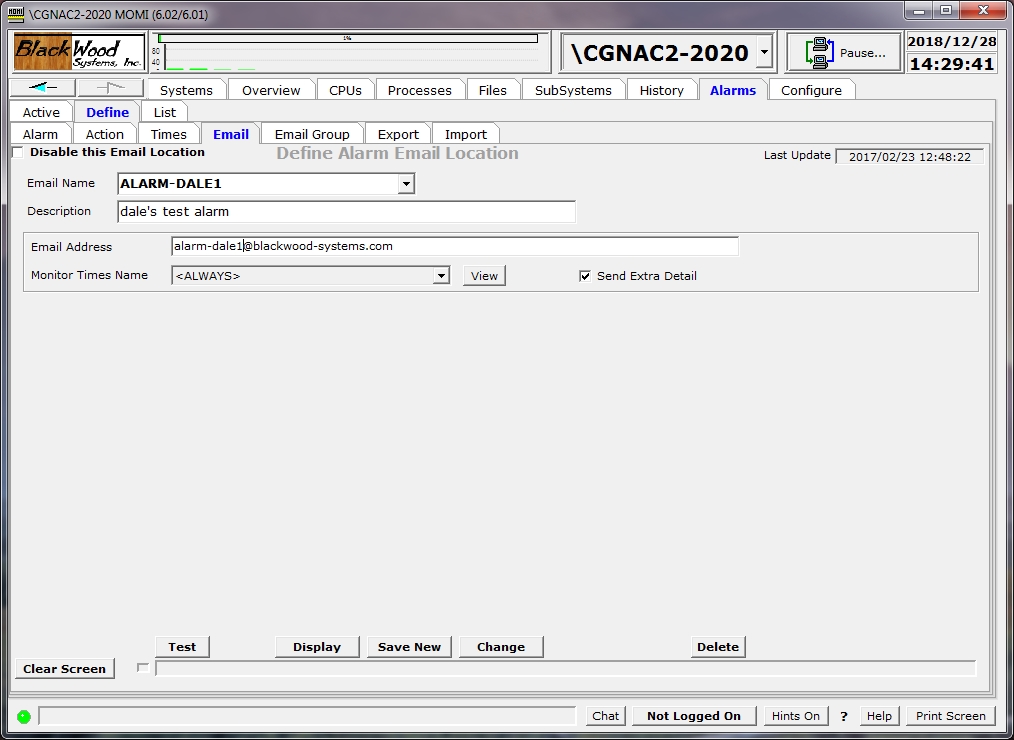Open the Email Name dropdown

coord(405,184)
